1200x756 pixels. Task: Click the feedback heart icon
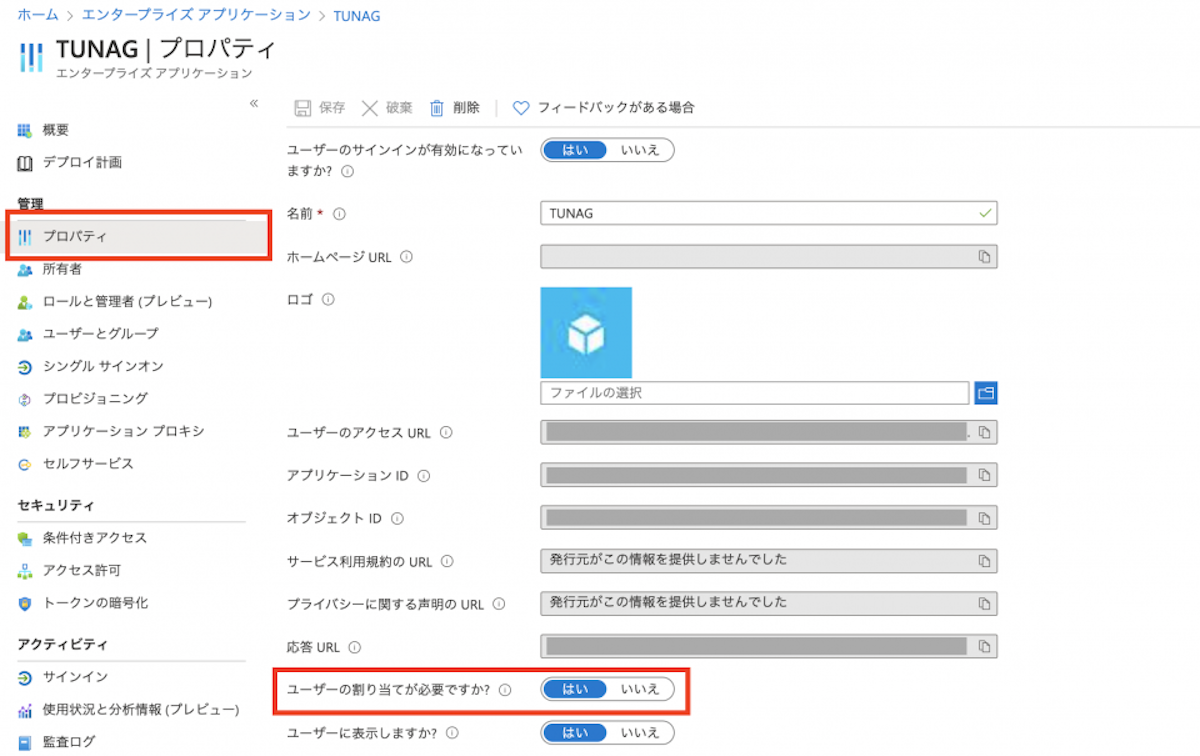[x=521, y=108]
